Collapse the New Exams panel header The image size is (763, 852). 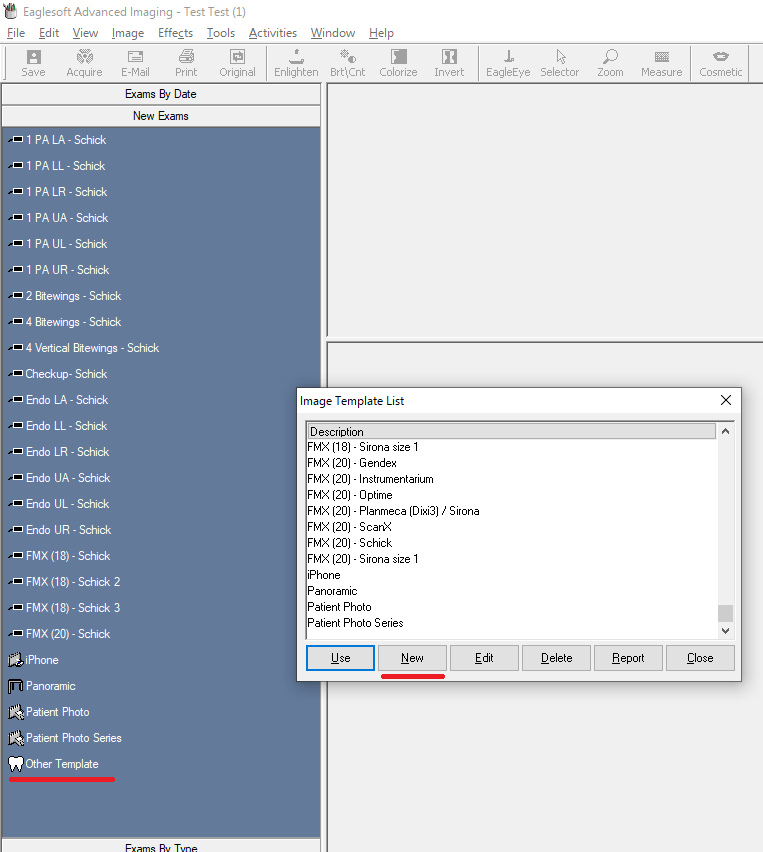tap(161, 116)
